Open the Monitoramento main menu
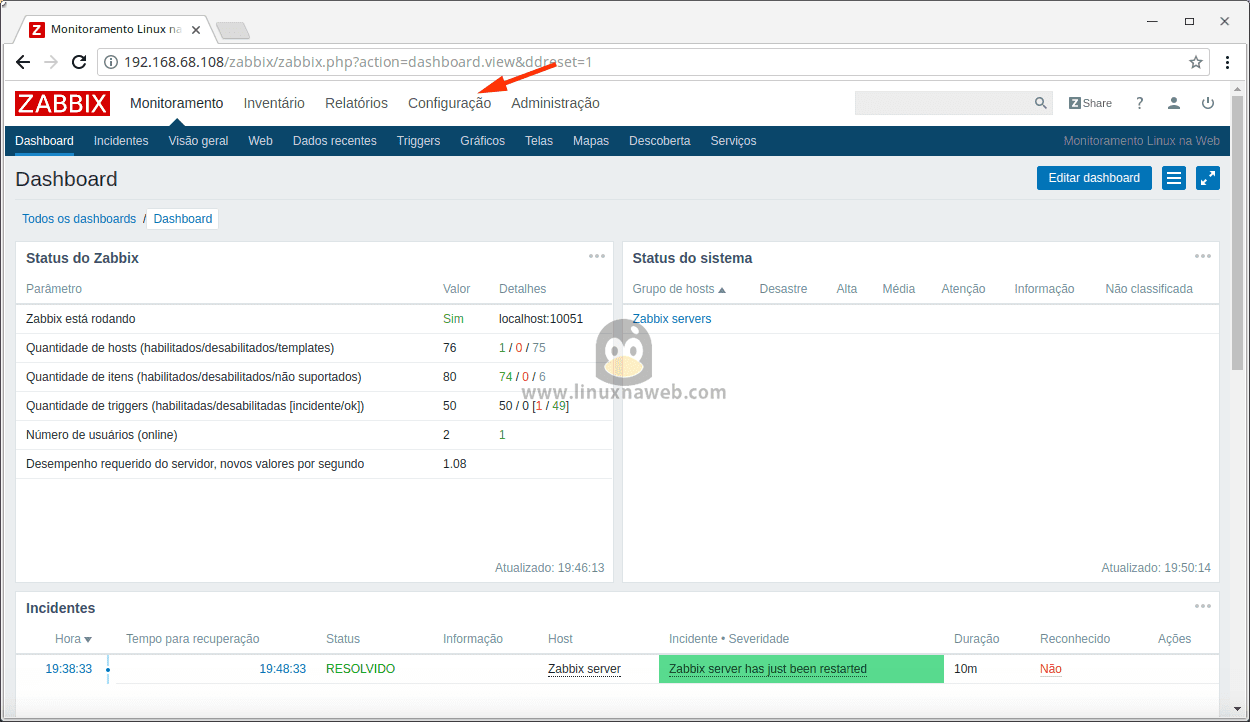 (177, 103)
